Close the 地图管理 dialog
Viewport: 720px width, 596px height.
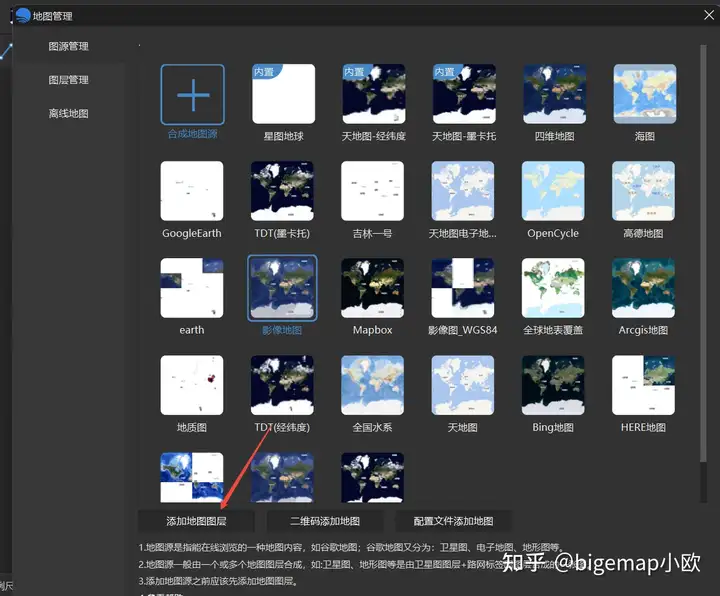pyautogui.click(x=709, y=15)
